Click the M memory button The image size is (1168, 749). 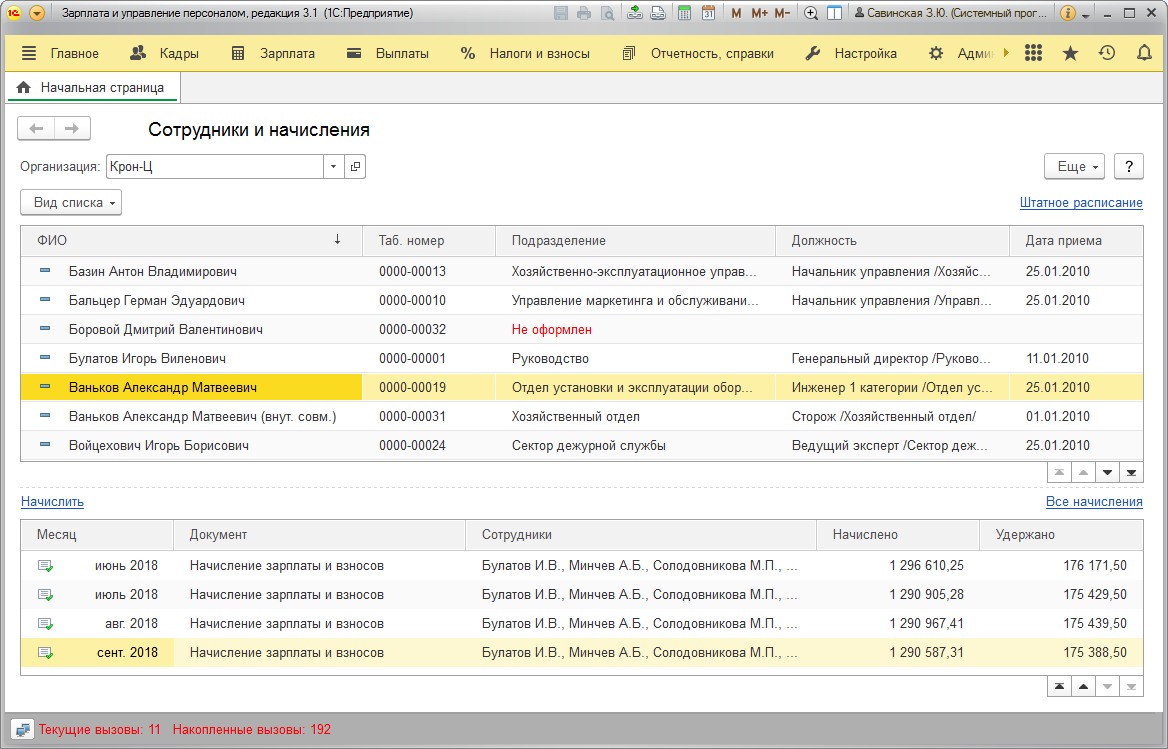(x=736, y=13)
